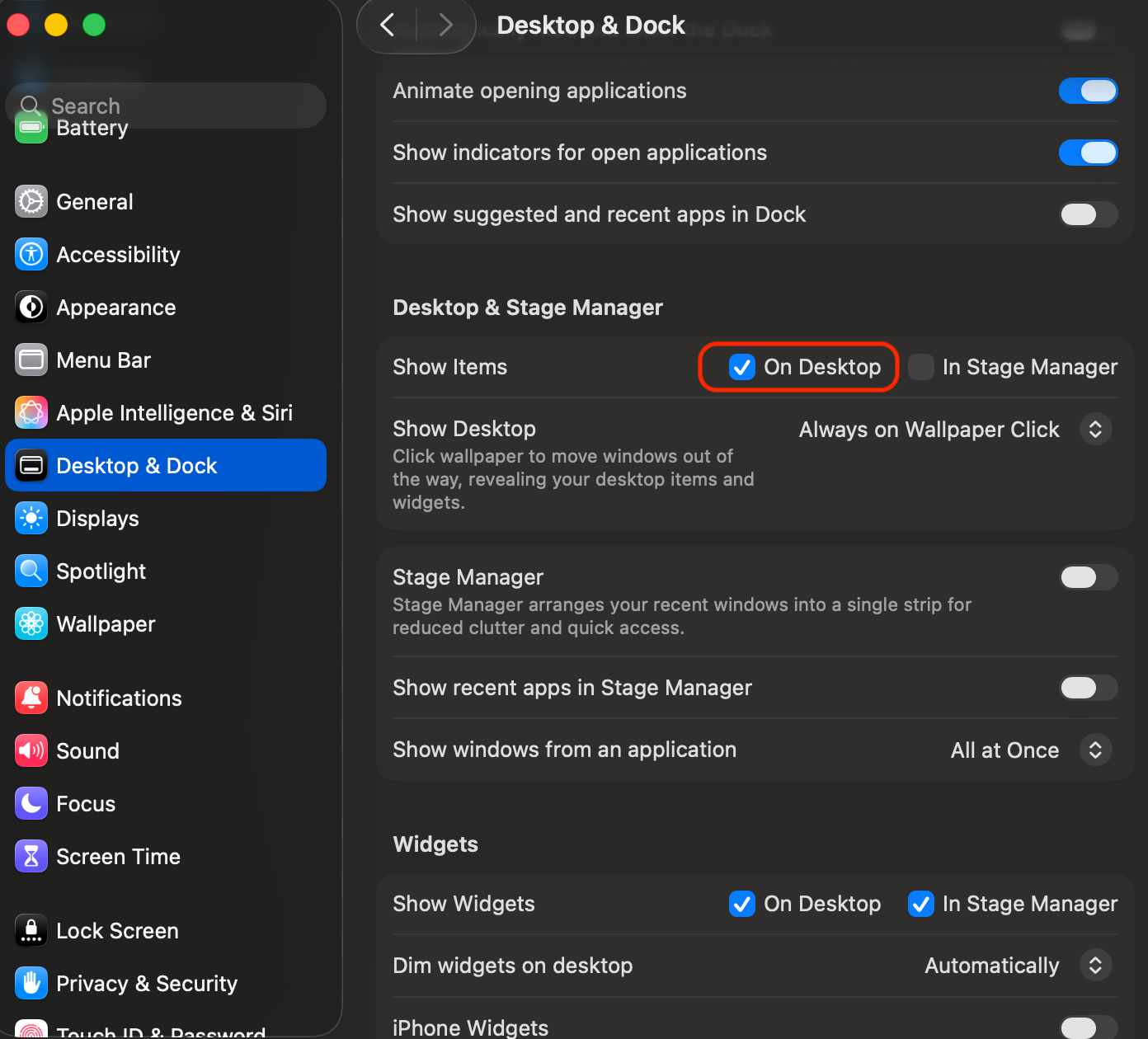Disable Animate opening applications switch
This screenshot has width=1148, height=1039.
1088,91
